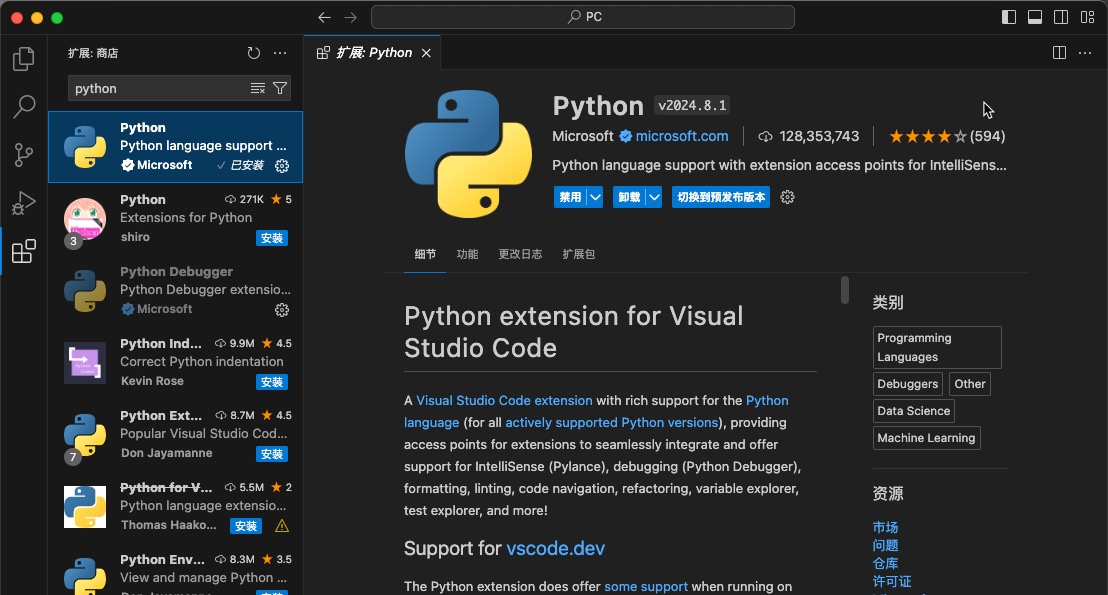Open Visual Studio Code extension link

(504, 401)
